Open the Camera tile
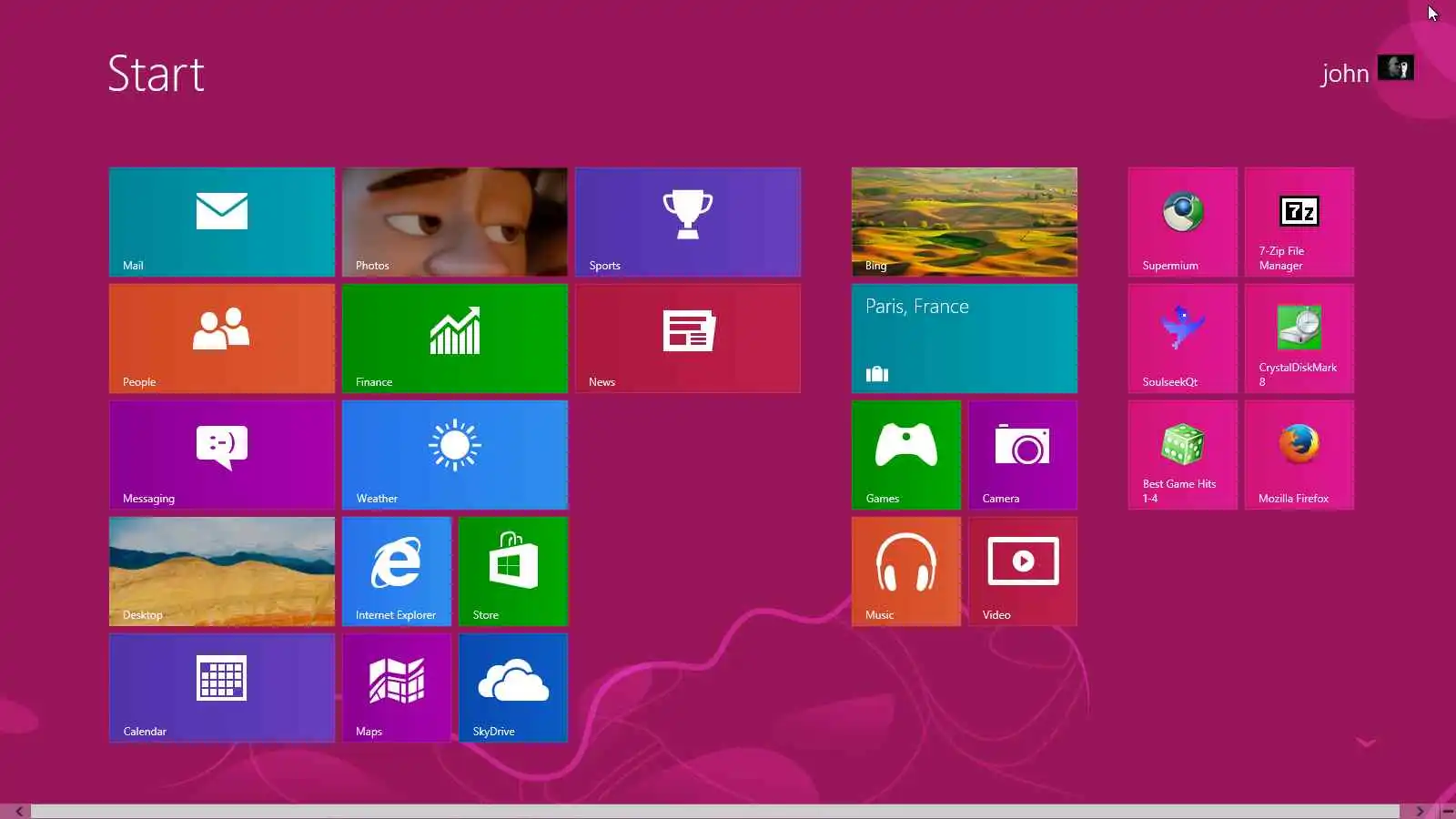Screen dimensions: 1456x819 1023,455
